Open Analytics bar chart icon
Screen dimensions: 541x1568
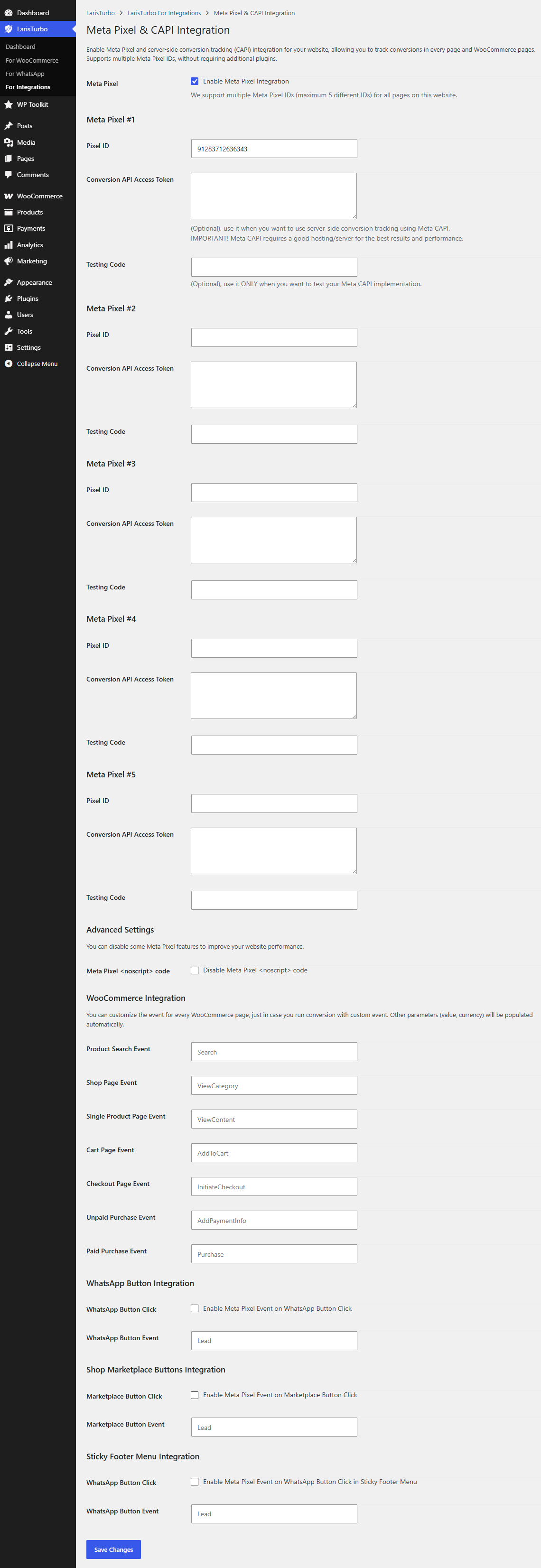coord(9,245)
